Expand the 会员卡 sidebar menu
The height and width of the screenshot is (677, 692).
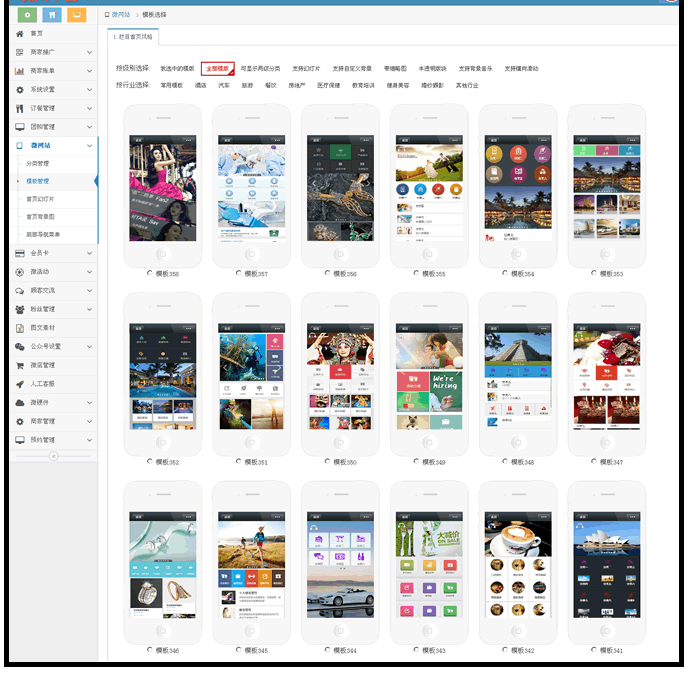(90, 253)
